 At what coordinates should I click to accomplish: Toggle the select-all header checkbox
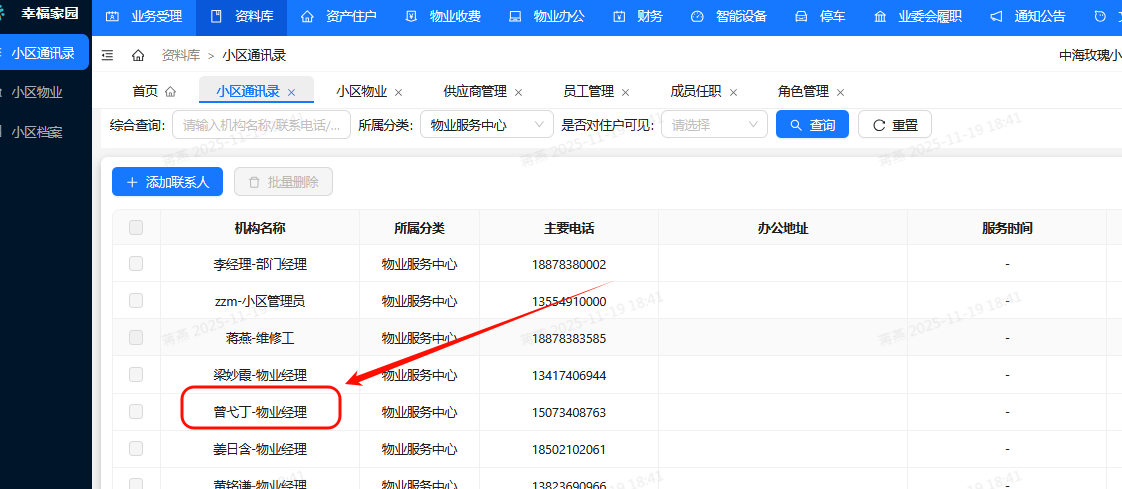tap(136, 228)
